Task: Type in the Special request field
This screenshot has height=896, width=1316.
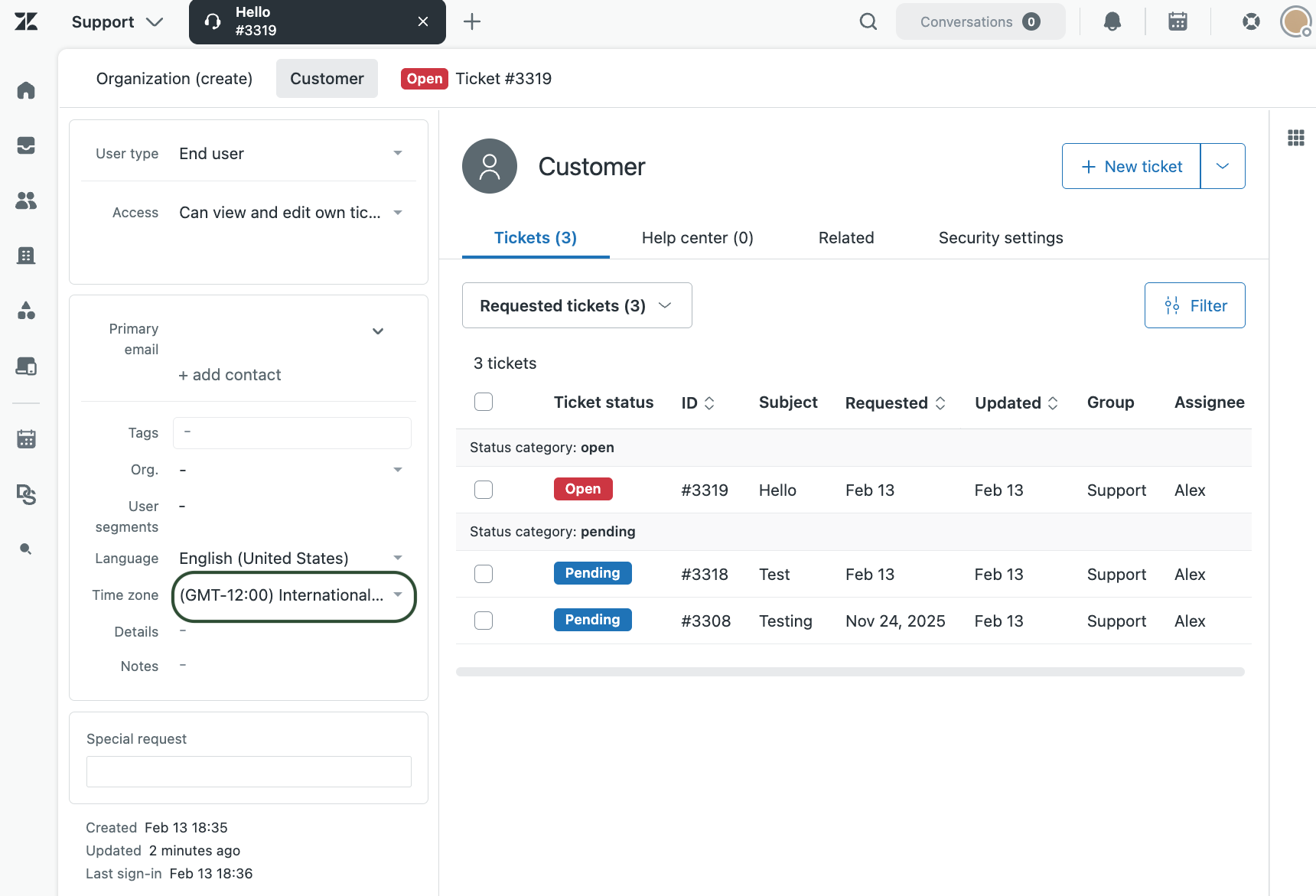Action: (248, 771)
